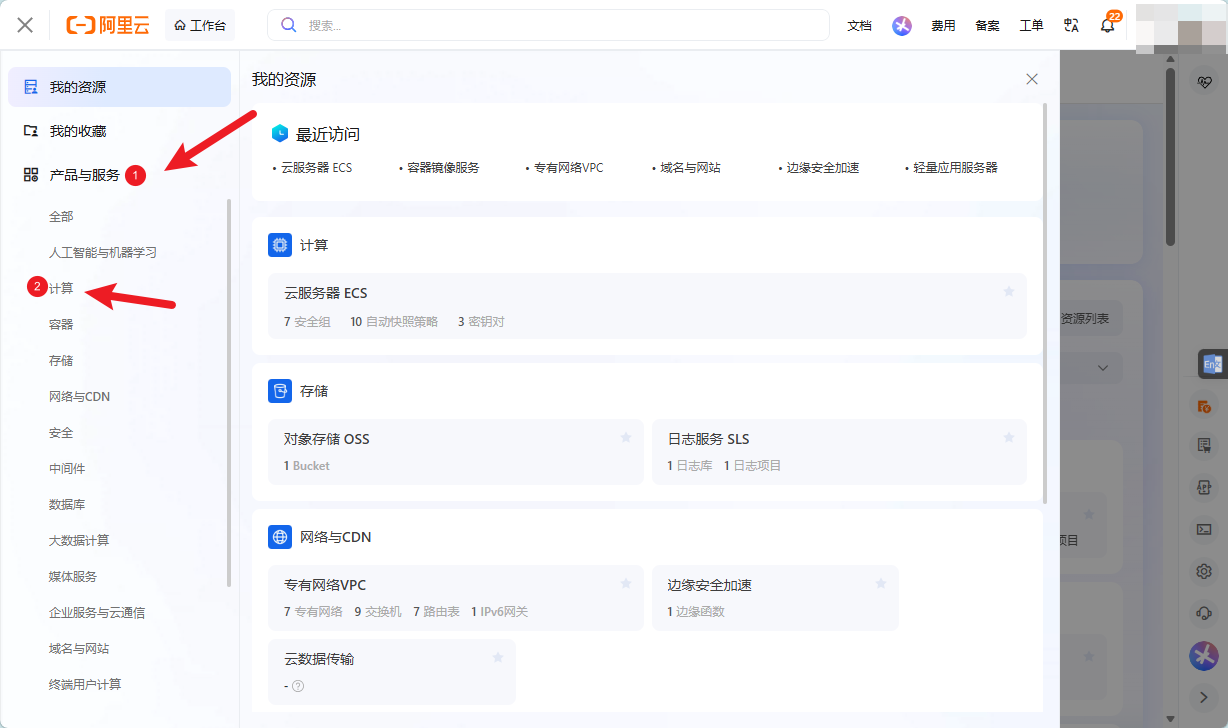Click the top search box

click(x=548, y=25)
